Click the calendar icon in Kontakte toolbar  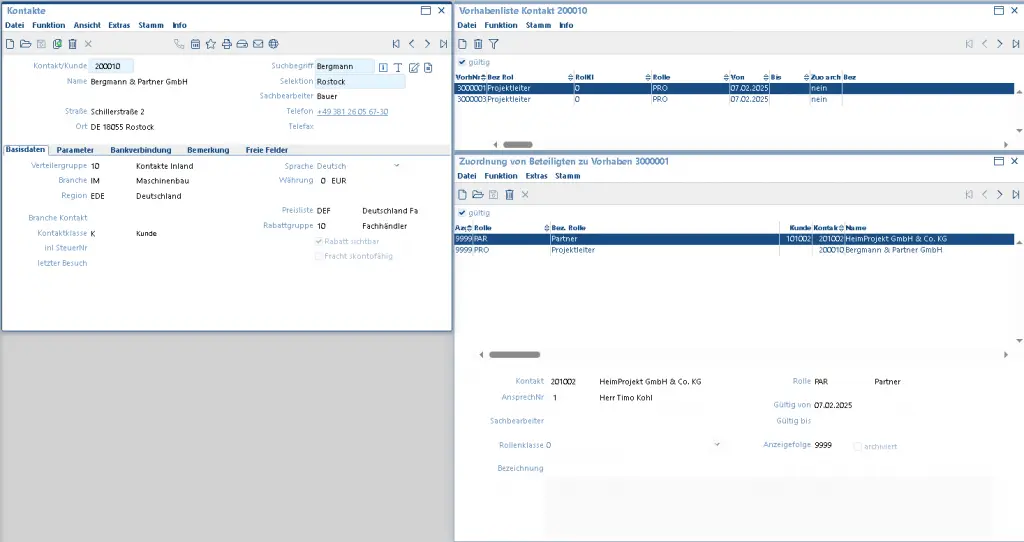click(195, 44)
